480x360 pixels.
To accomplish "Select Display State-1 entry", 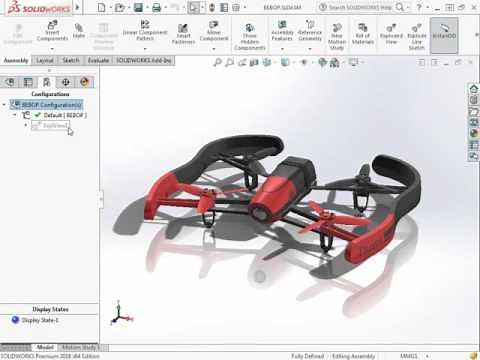I will tap(35, 320).
